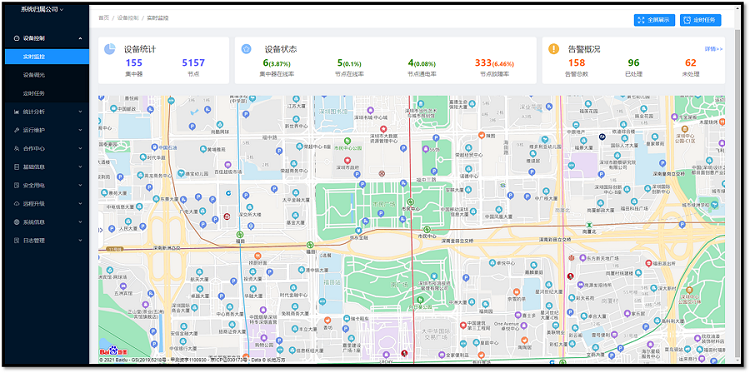
Task: Click the 设备统计 card title
Action: (140, 49)
